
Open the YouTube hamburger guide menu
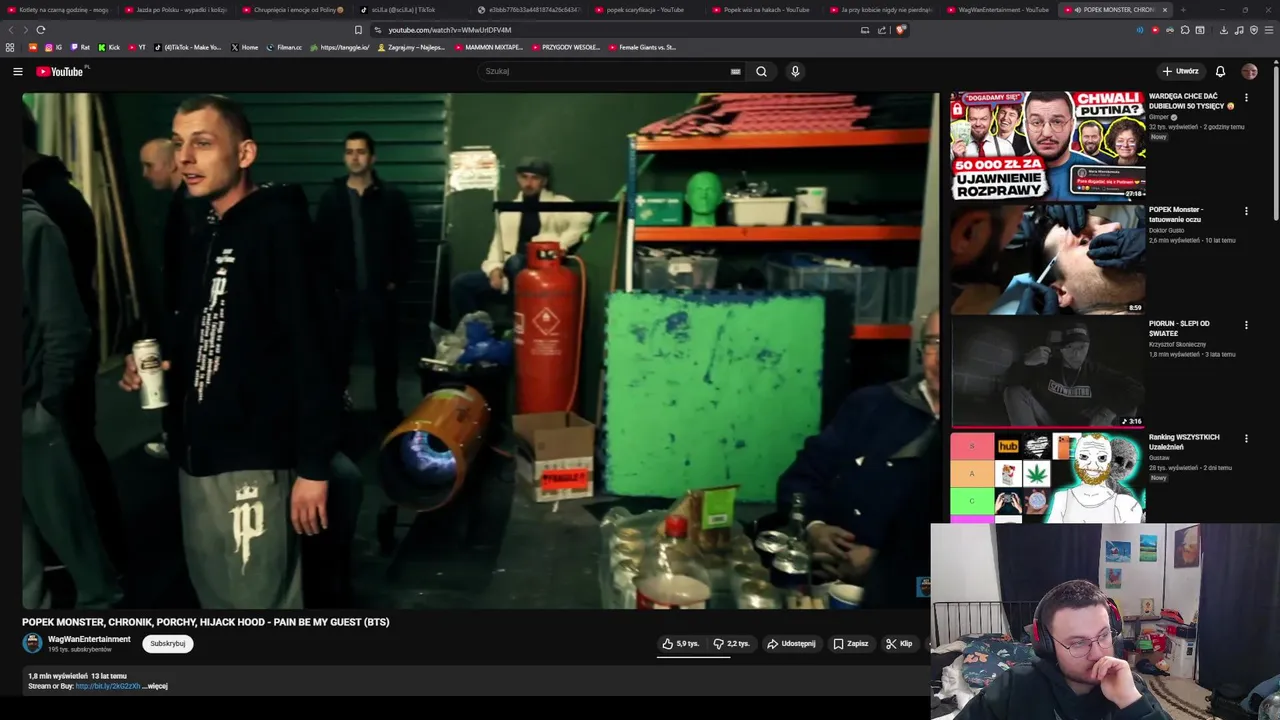(x=17, y=71)
